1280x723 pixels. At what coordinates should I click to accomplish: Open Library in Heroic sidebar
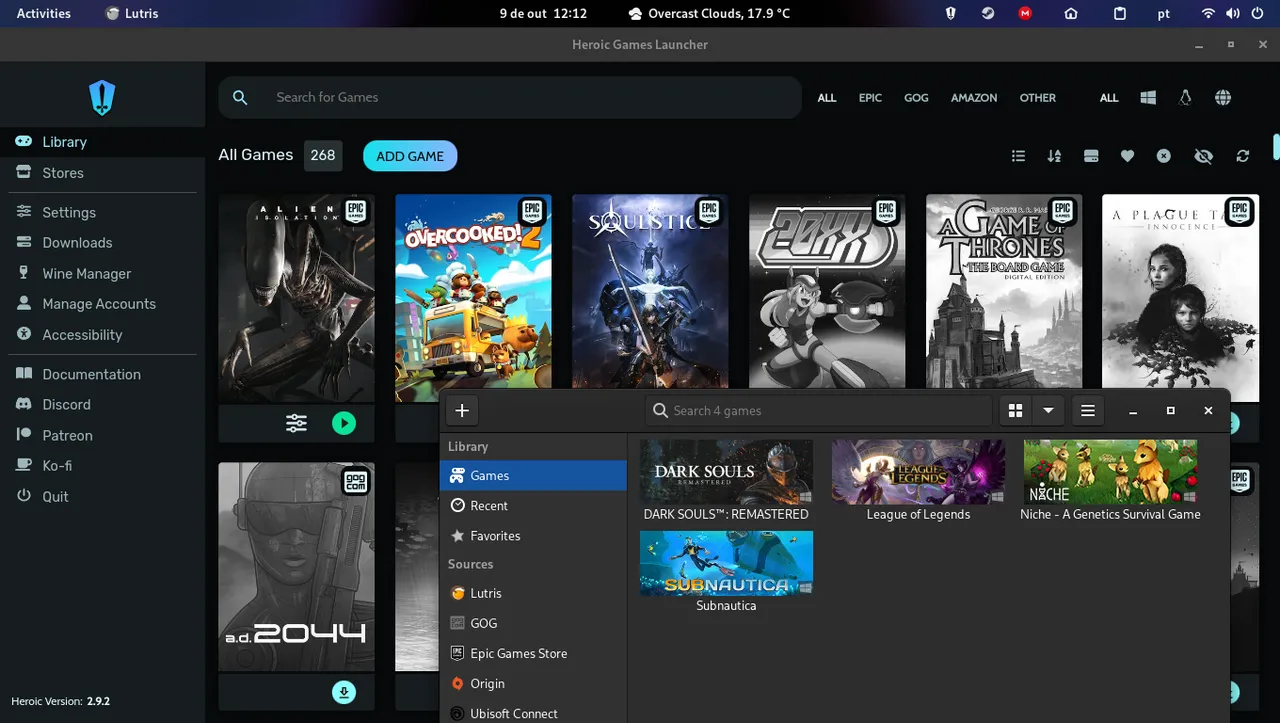tap(102, 142)
